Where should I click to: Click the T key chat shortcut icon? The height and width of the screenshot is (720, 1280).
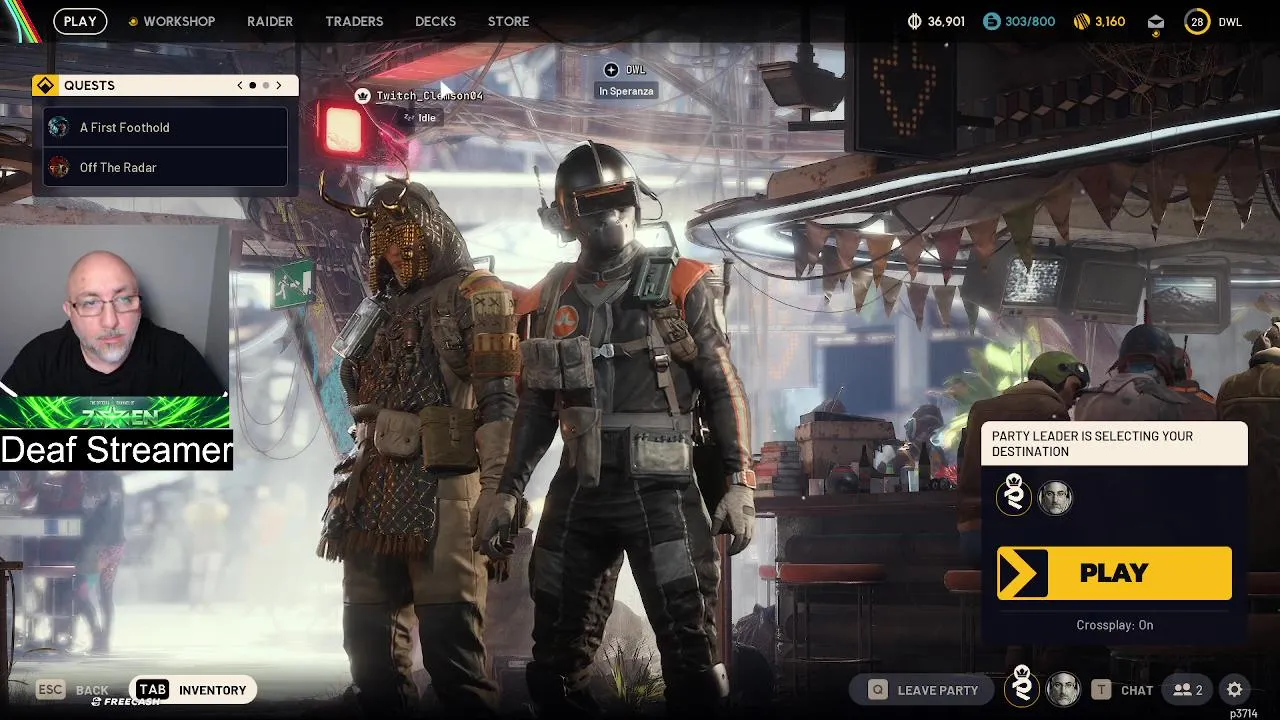click(x=1101, y=690)
